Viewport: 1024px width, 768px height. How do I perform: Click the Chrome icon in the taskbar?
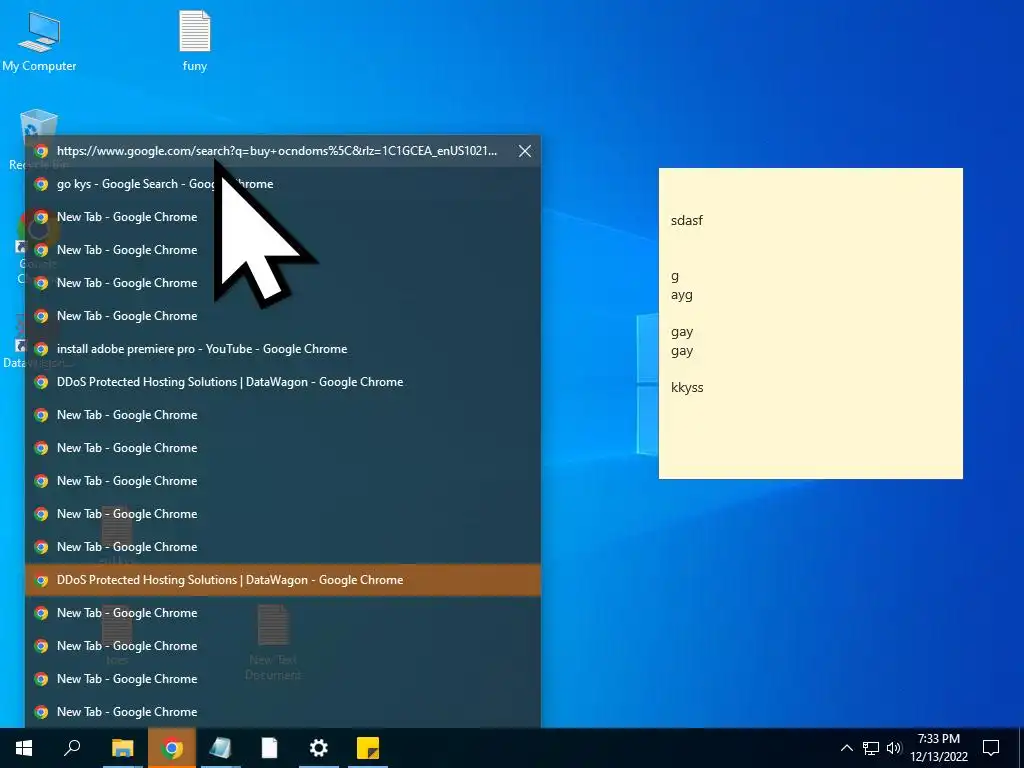[x=172, y=748]
